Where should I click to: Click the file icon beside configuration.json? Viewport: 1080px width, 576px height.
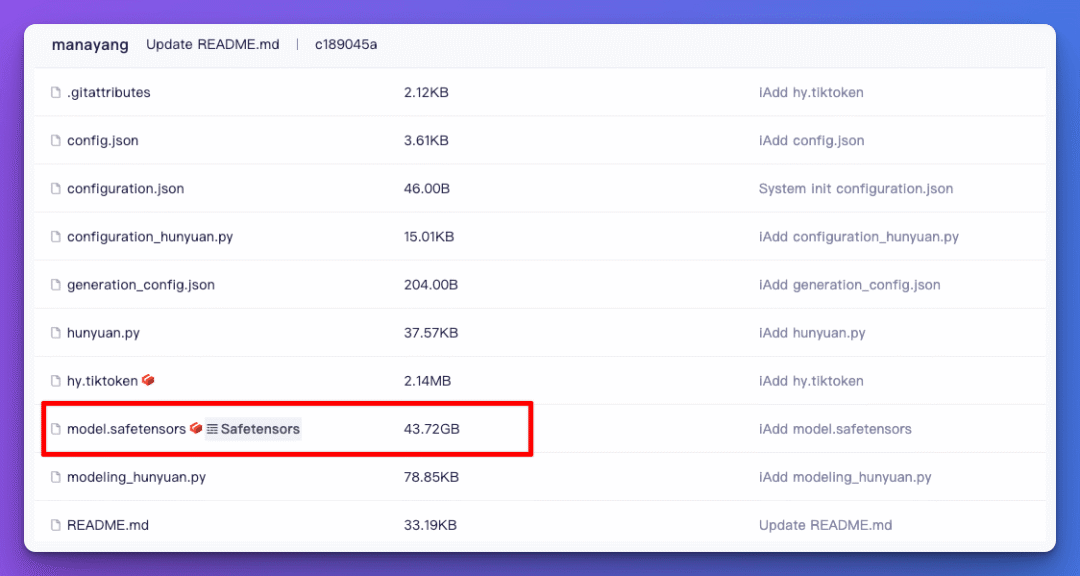56,189
